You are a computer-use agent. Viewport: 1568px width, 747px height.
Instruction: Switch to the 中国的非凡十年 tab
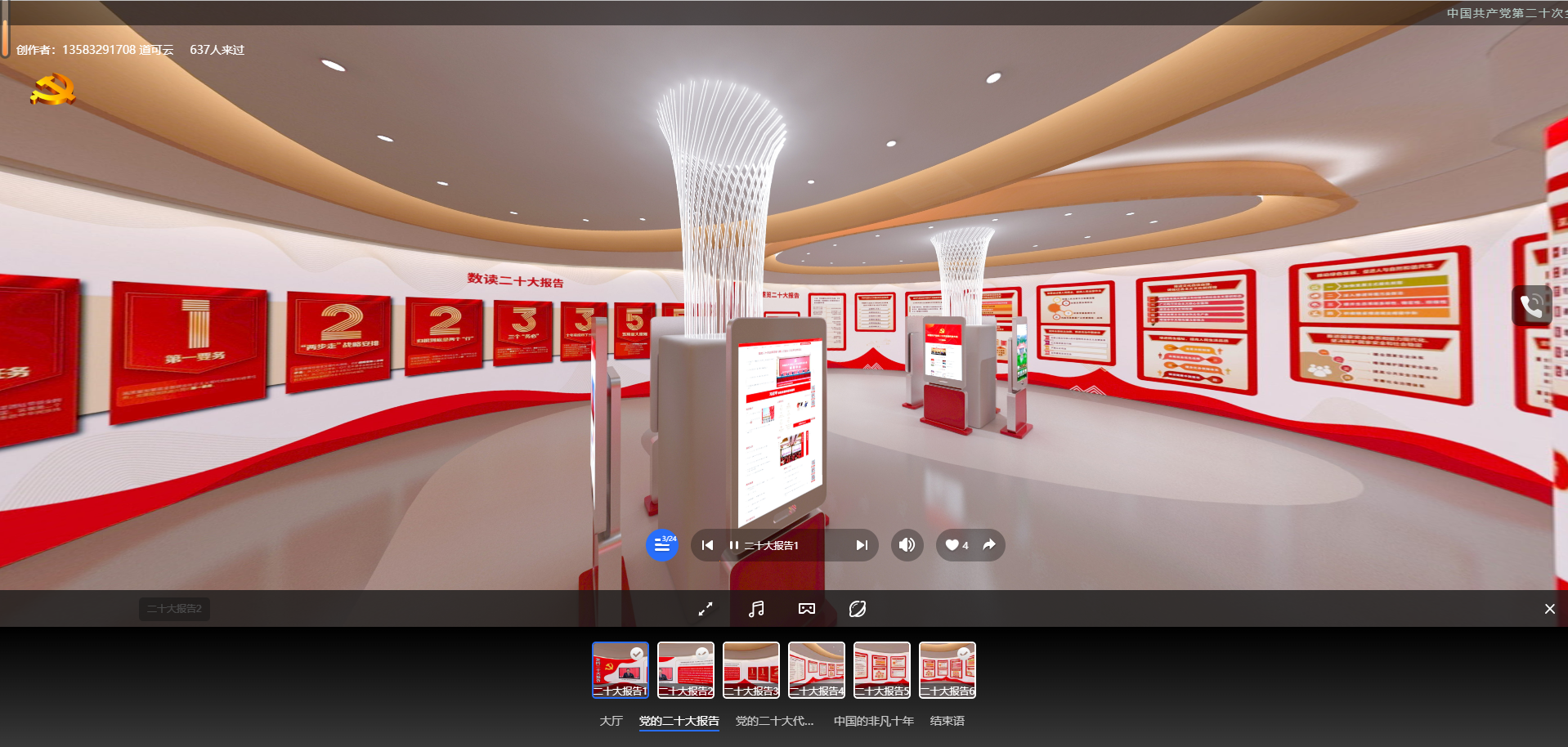[x=873, y=721]
